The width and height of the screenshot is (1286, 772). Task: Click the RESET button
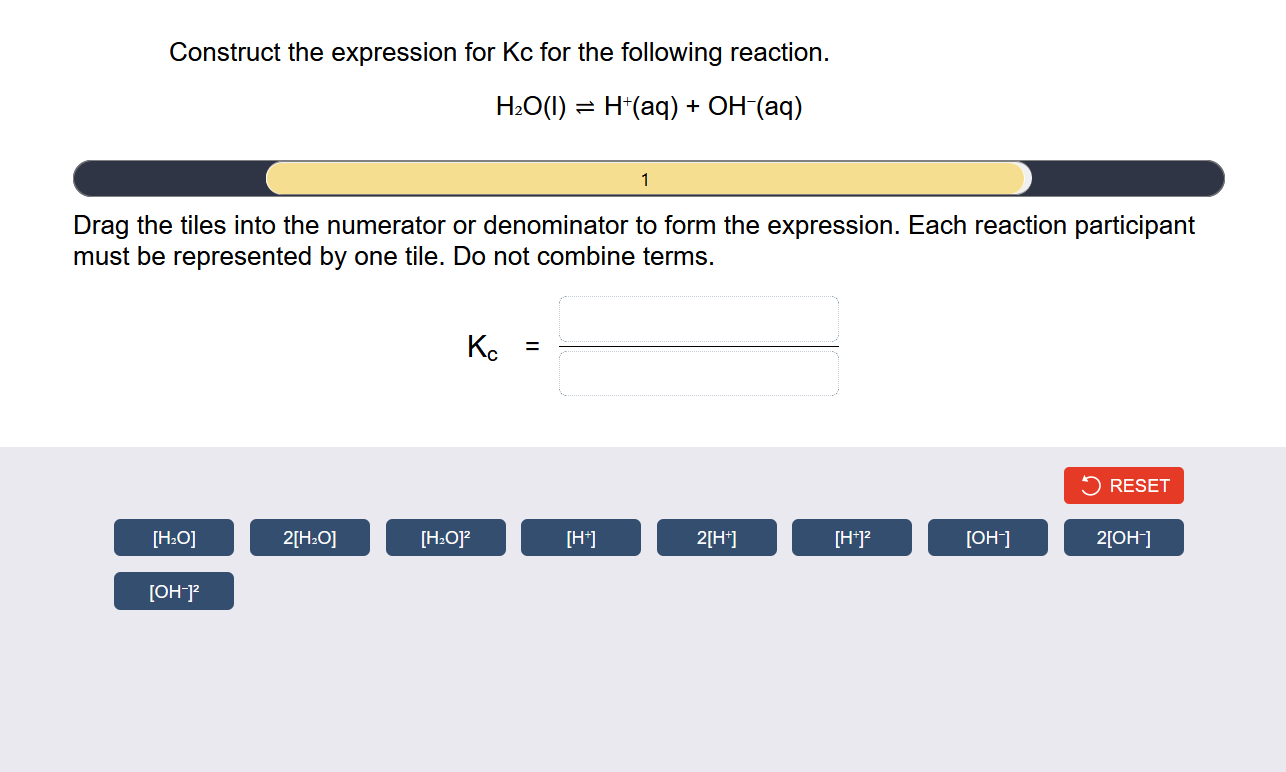click(1123, 485)
